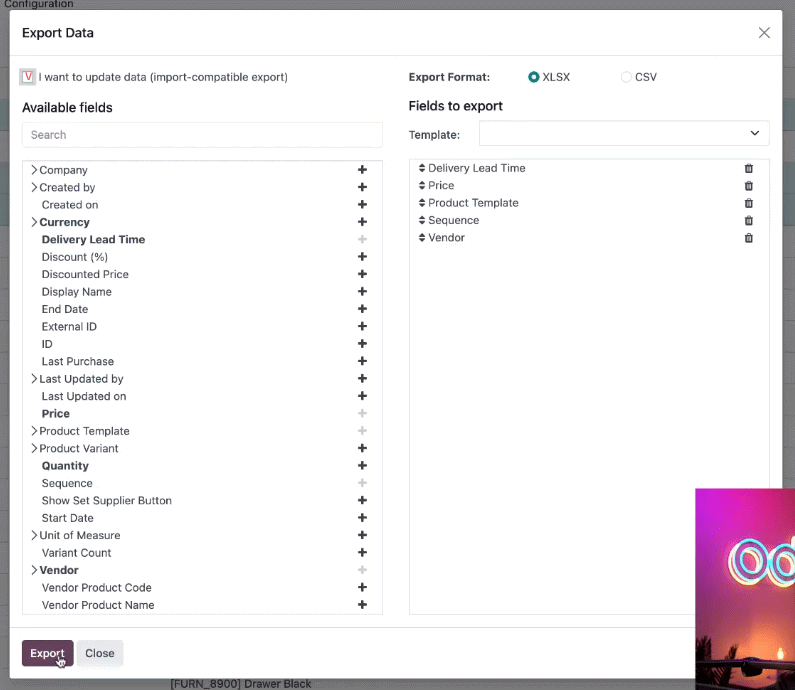Add Discount (%) field using plus icon
This screenshot has width=795, height=690.
pos(362,257)
